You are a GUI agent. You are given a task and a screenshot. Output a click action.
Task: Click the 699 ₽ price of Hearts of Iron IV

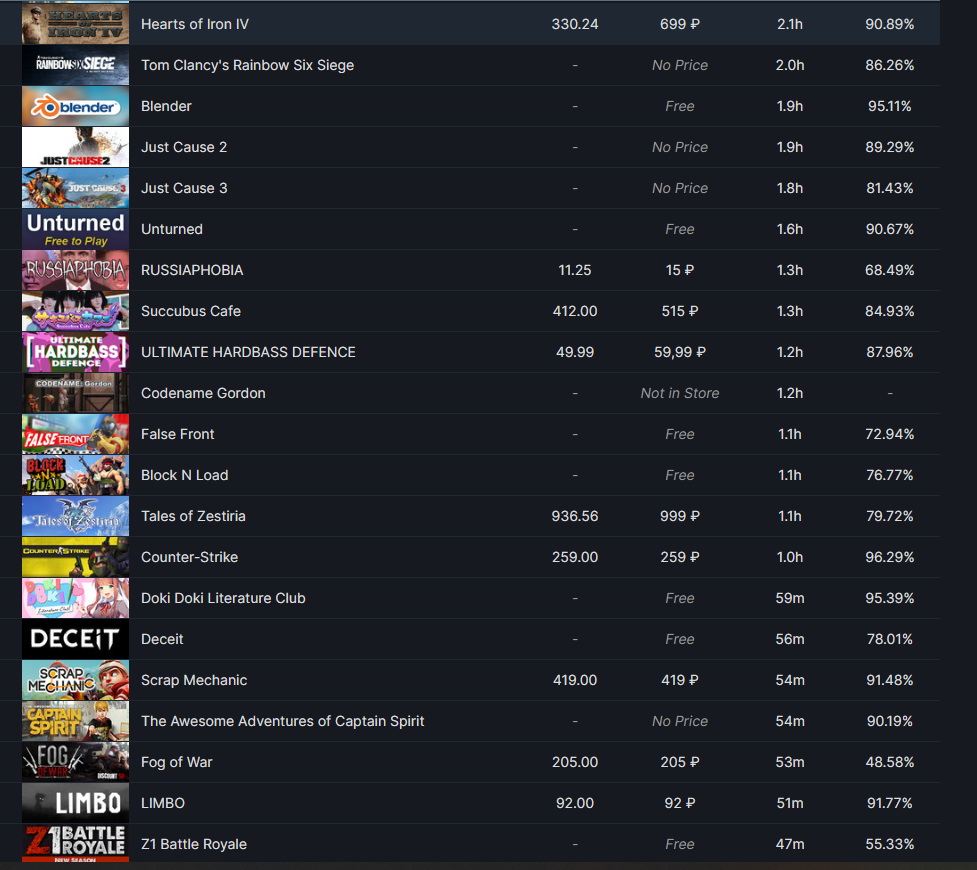pyautogui.click(x=680, y=24)
